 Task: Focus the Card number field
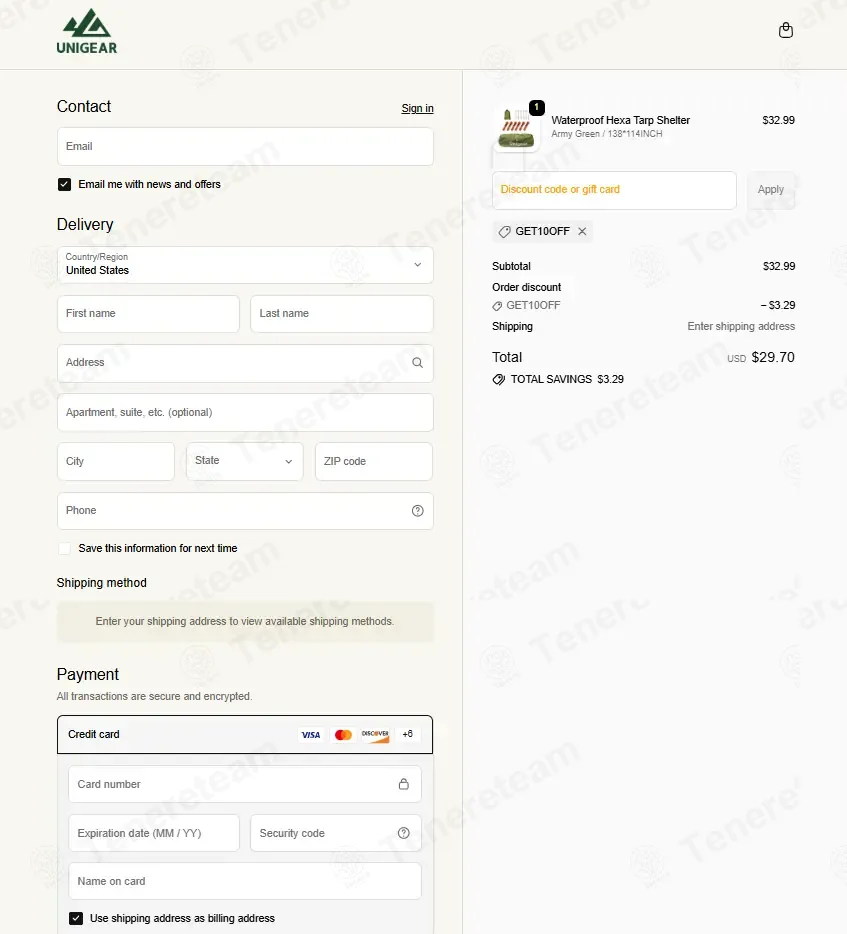tap(245, 784)
